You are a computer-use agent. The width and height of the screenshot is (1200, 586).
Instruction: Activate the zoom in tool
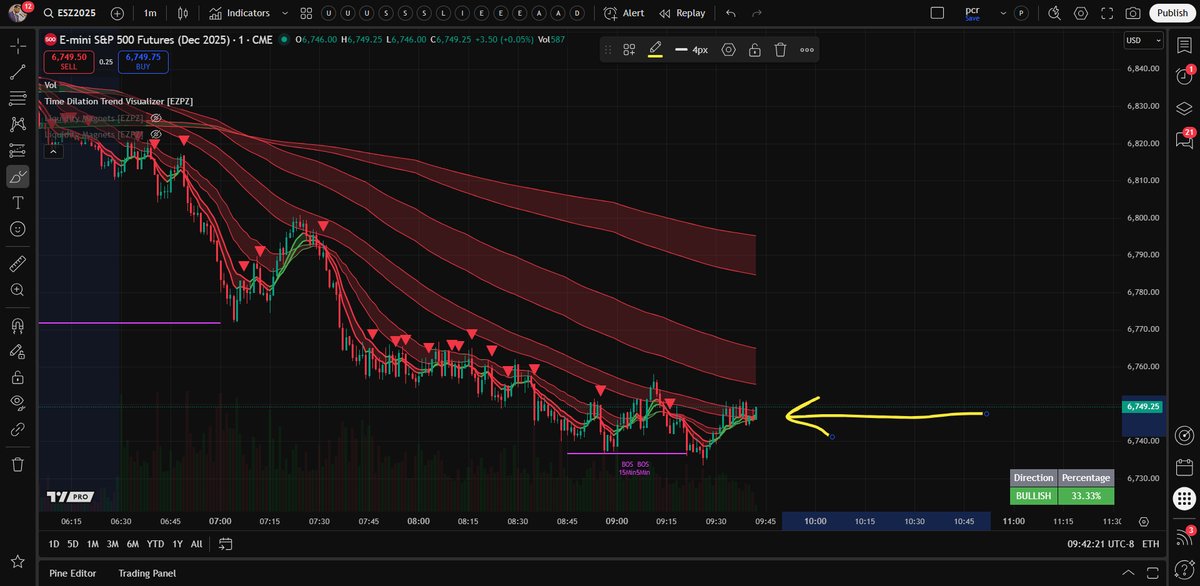pyautogui.click(x=18, y=289)
